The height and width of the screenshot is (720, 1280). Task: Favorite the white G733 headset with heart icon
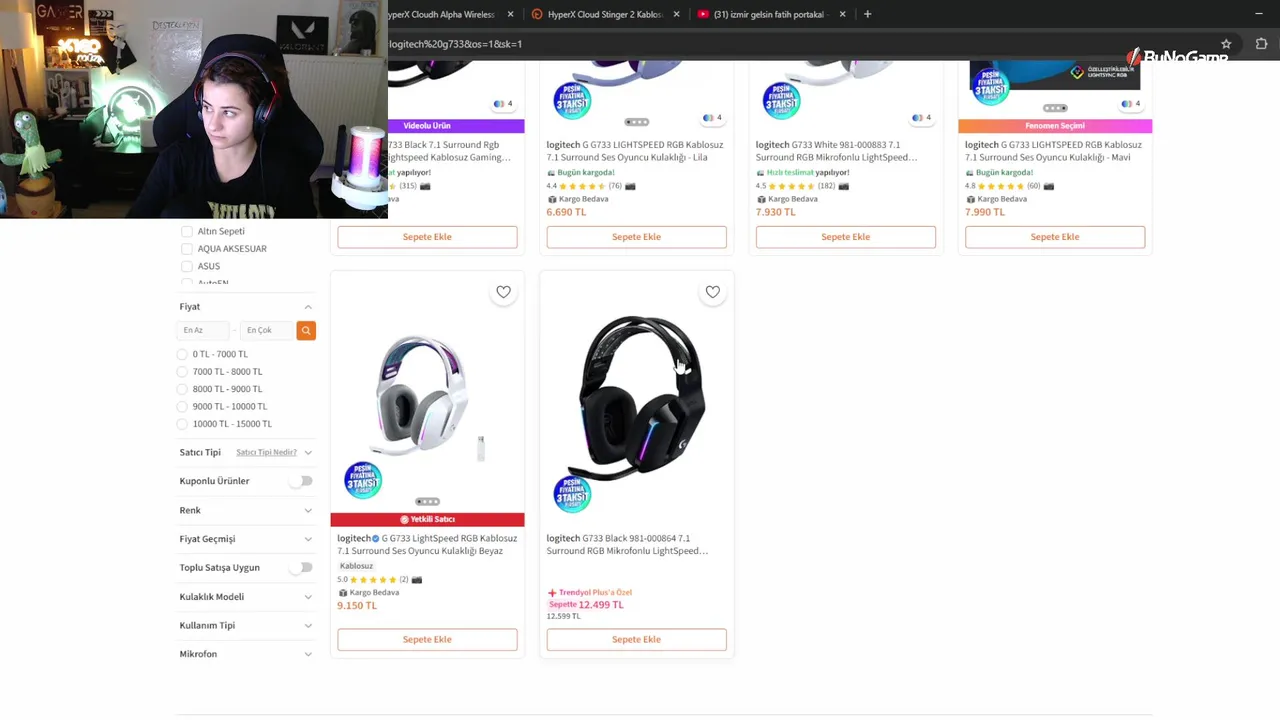coord(503,292)
